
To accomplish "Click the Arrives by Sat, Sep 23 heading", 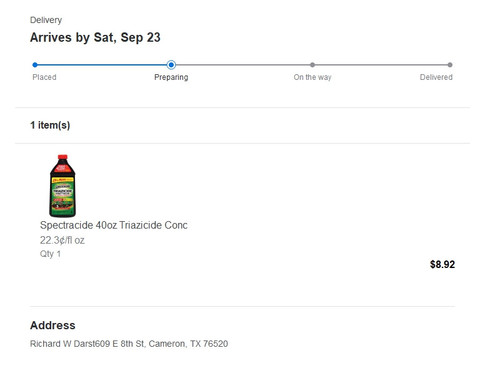I will coord(95,37).
